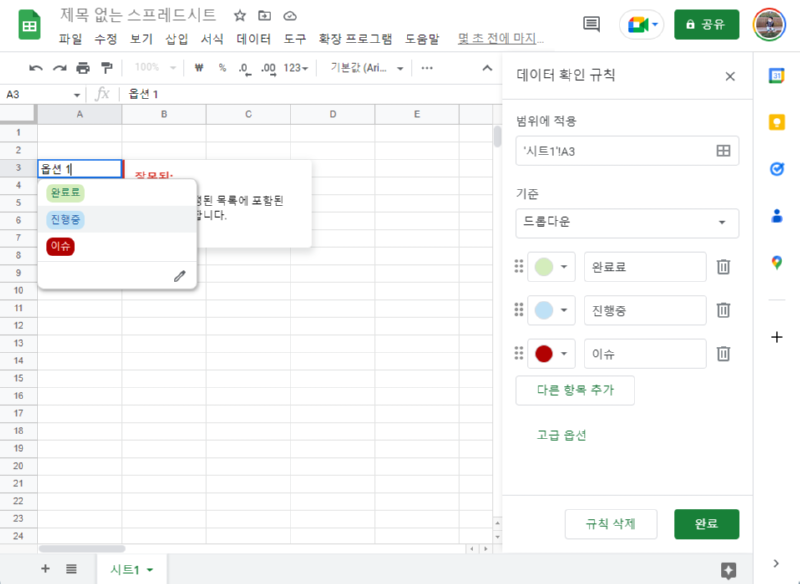Click the green 완료 button

click(706, 524)
